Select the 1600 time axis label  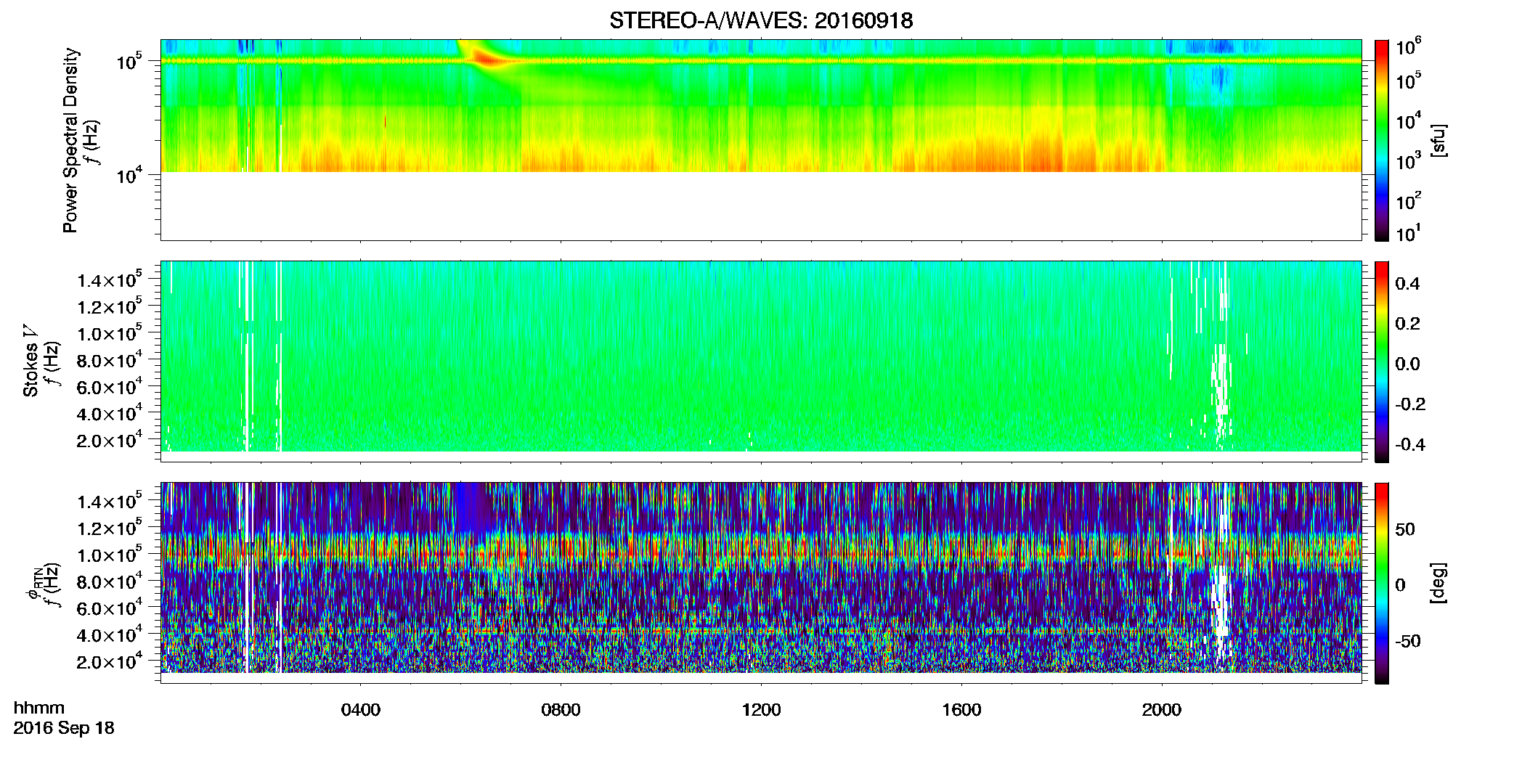pos(961,710)
